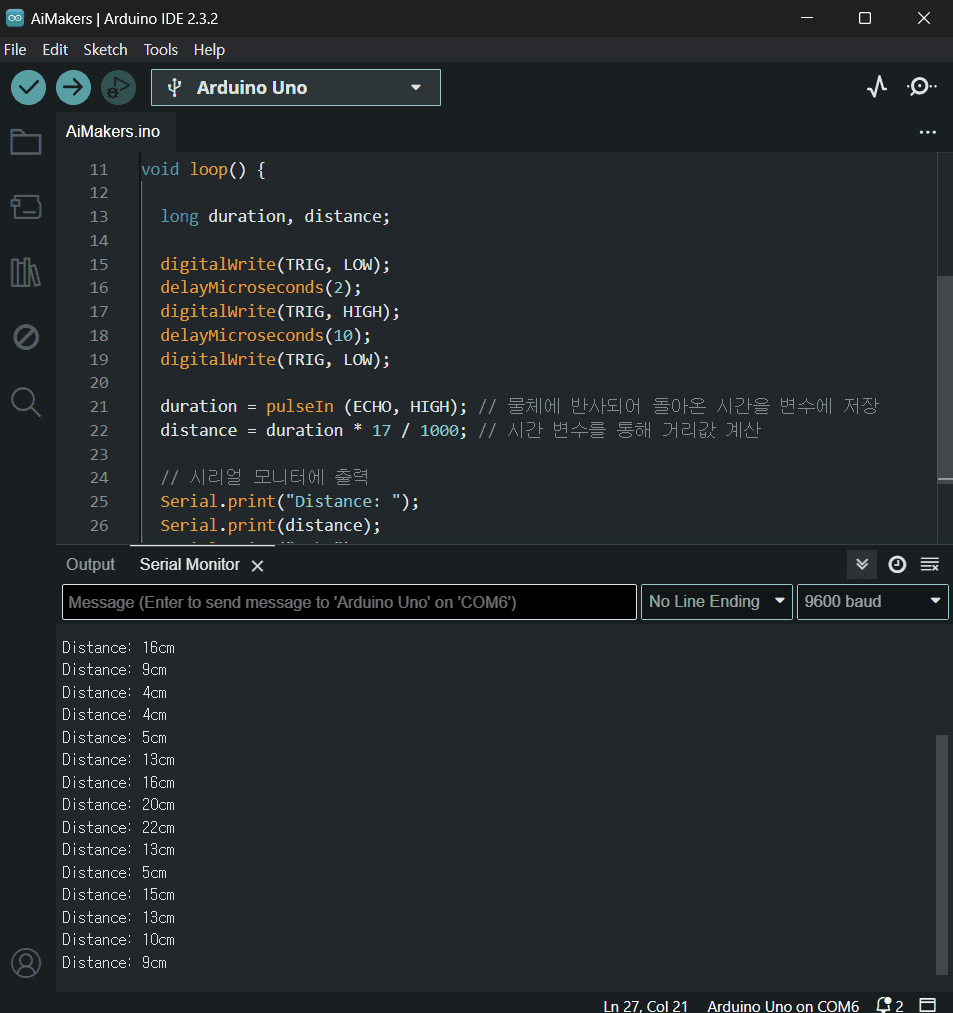Open the Arduino Uno board selector dropdown
The height and width of the screenshot is (1013, 953).
(296, 88)
